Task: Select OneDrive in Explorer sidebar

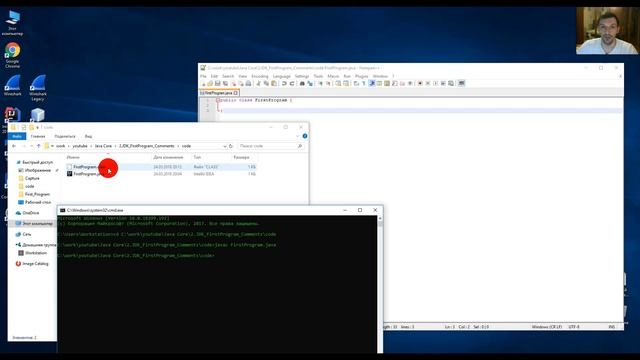Action: pos(31,213)
